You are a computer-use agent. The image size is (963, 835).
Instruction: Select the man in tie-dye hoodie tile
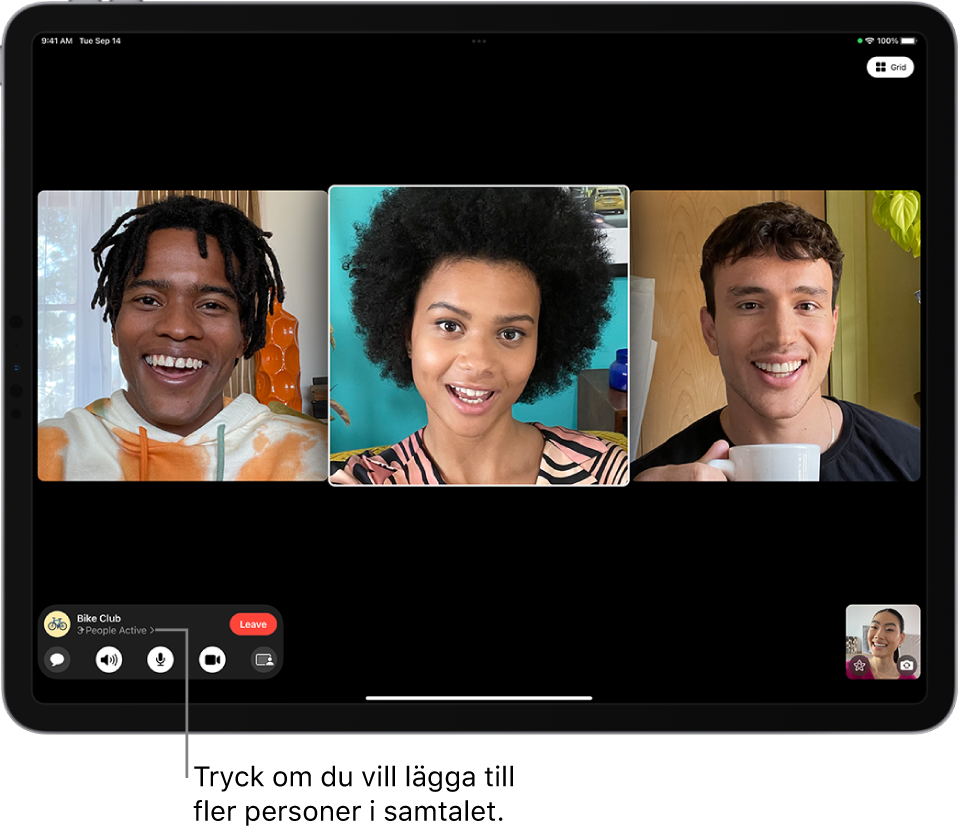point(183,337)
